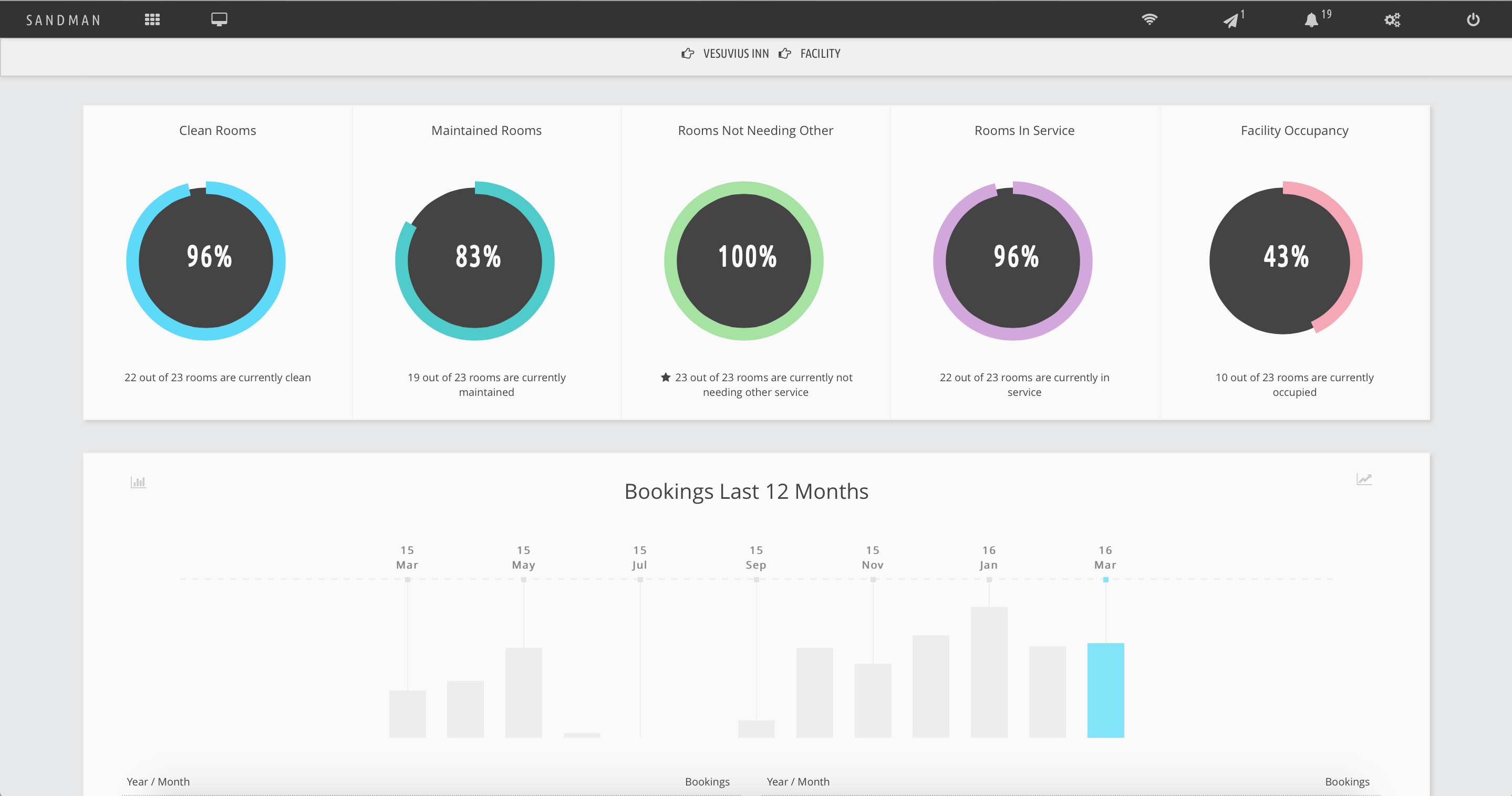Viewport: 1512px width, 796px height.
Task: Check the Wi-Fi connection status icon
Action: tap(1149, 19)
